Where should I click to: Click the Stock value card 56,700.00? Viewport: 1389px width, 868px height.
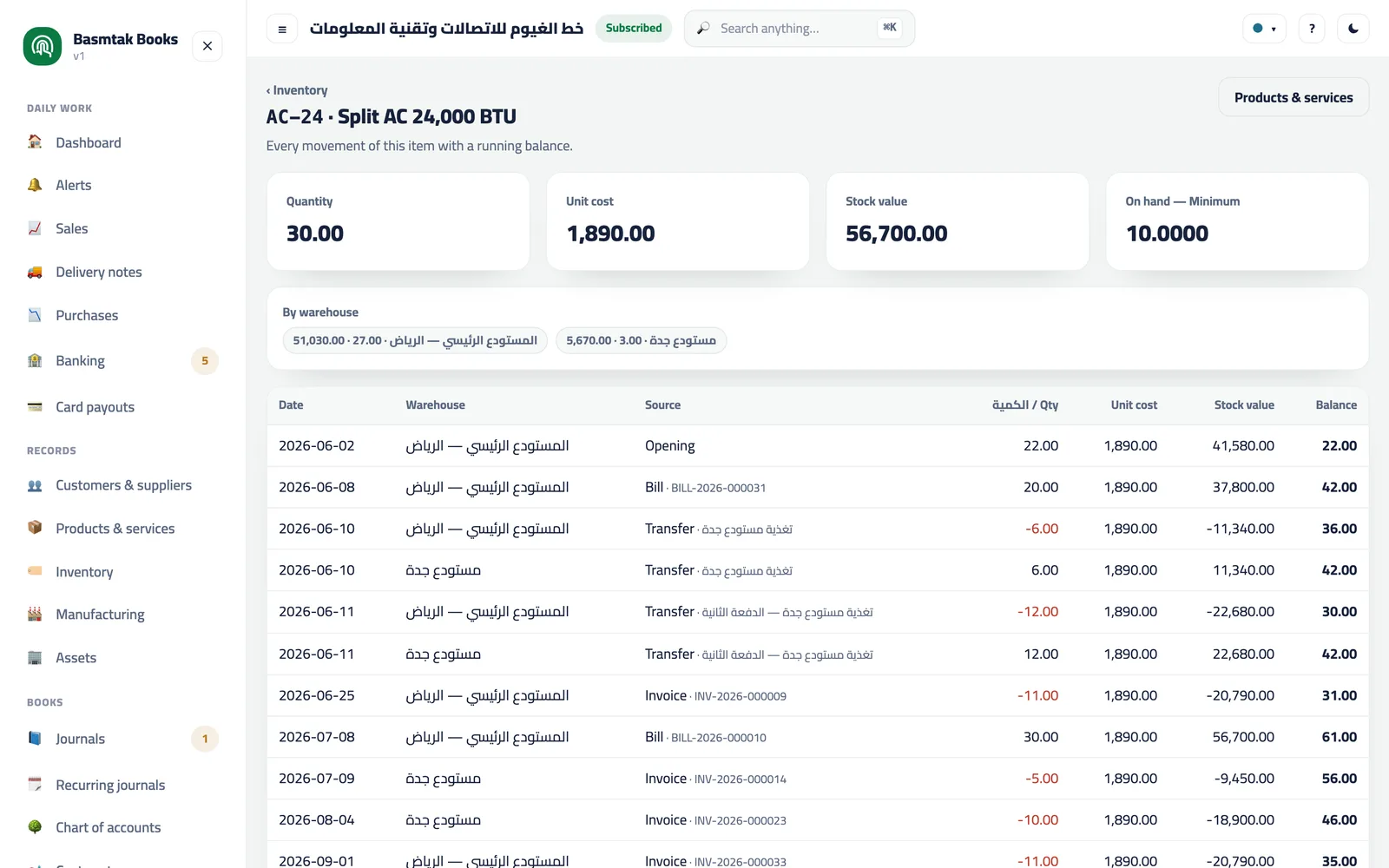pyautogui.click(x=957, y=221)
